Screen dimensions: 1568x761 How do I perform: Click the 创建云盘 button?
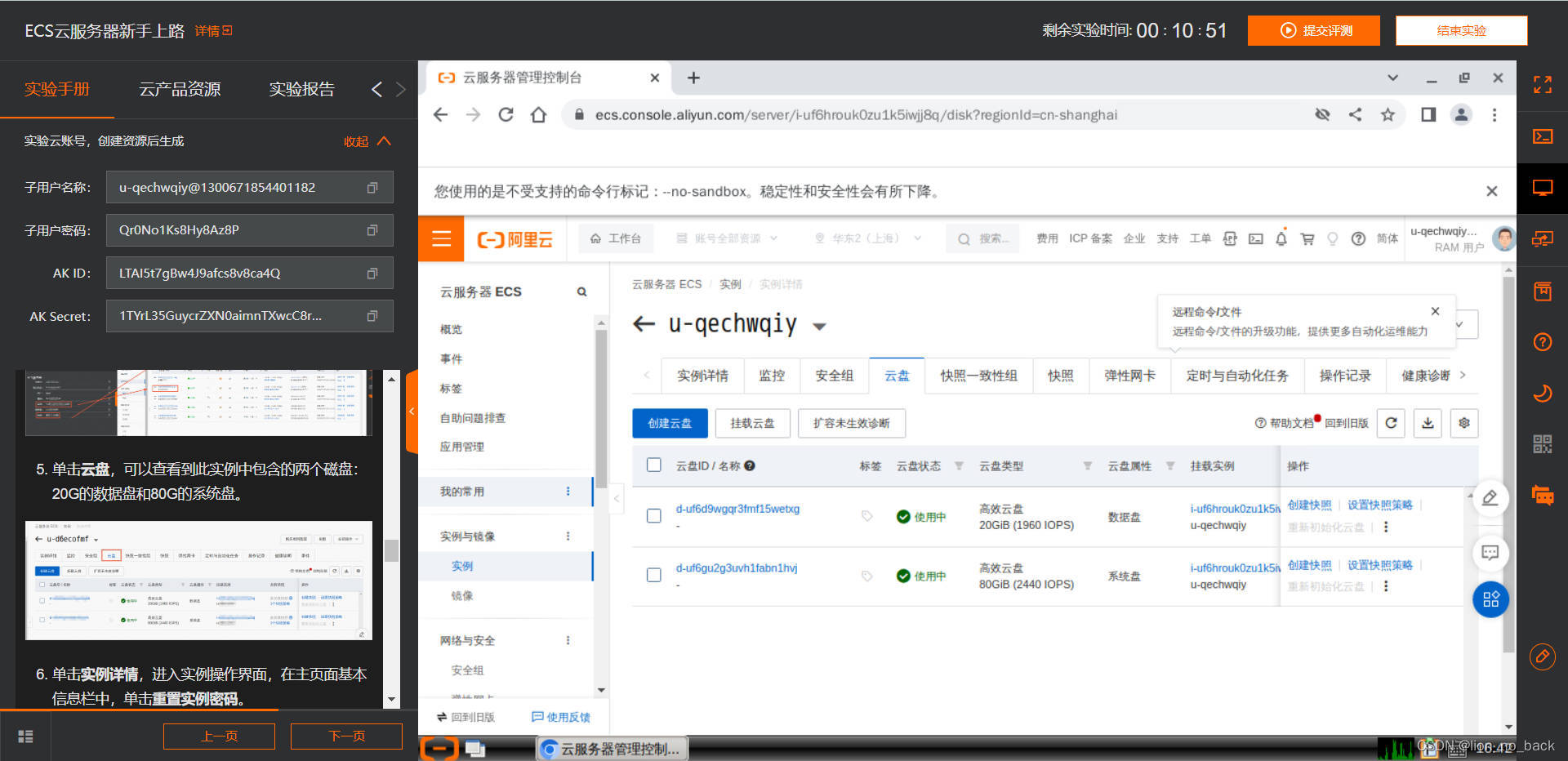(x=670, y=423)
